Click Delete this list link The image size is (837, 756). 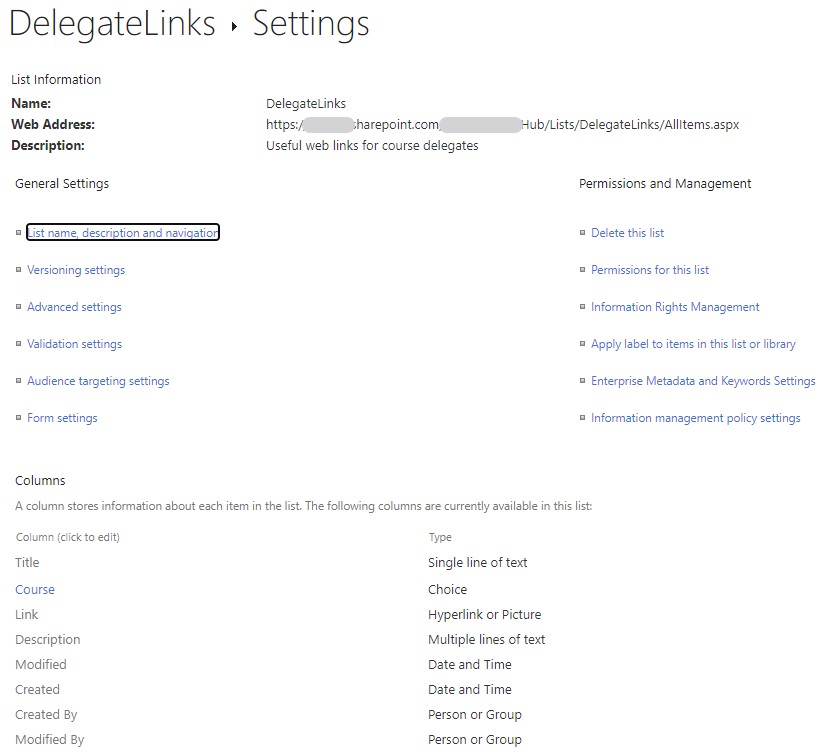pyautogui.click(x=627, y=233)
